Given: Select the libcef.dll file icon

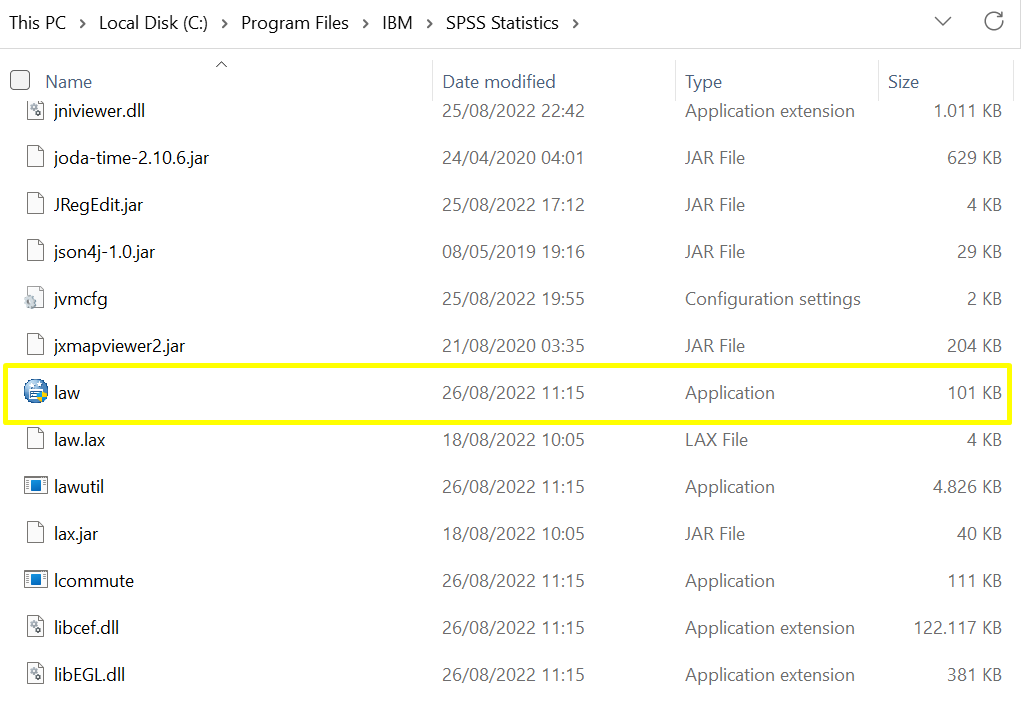Looking at the screenshot, I should click(x=36, y=628).
